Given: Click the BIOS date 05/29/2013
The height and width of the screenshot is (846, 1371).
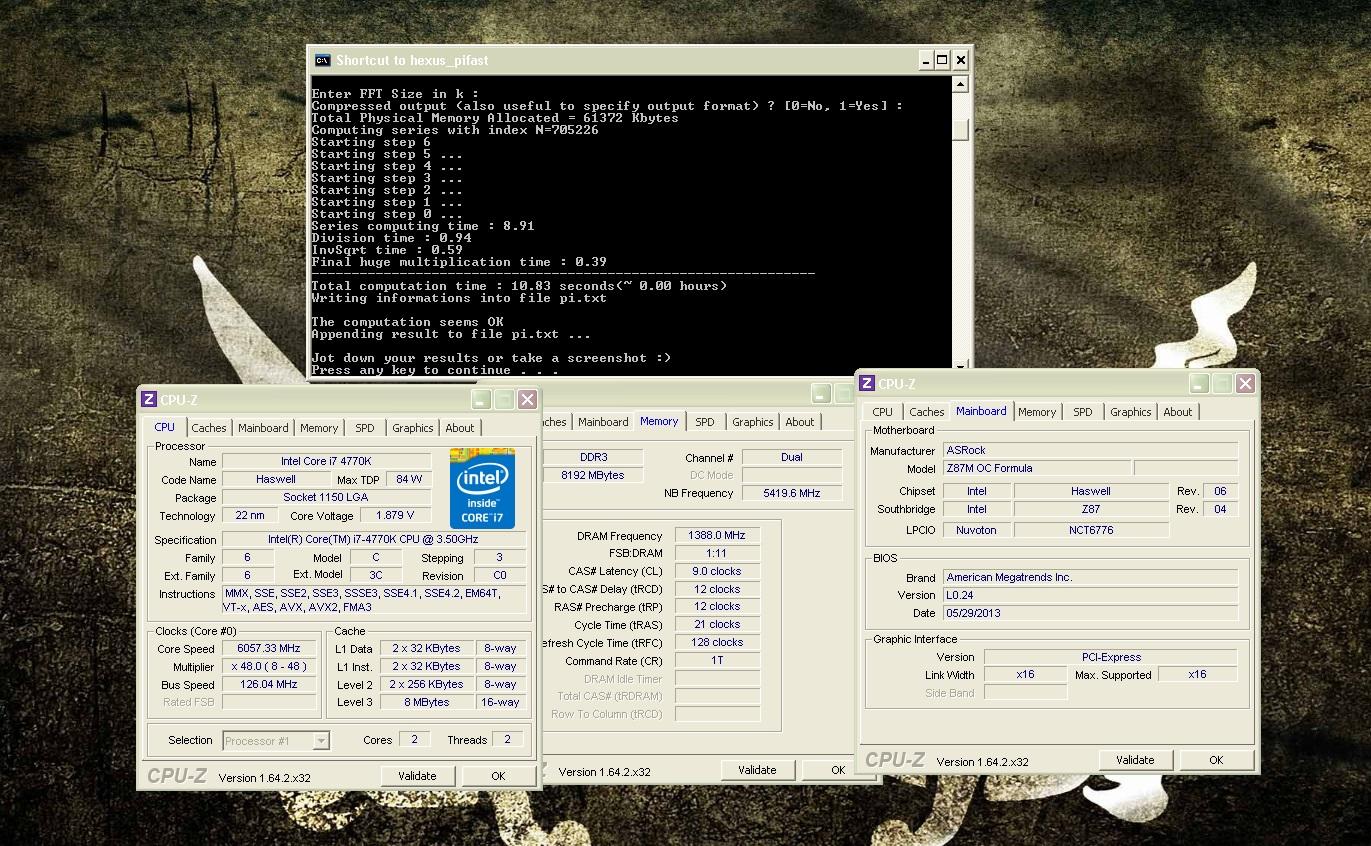Looking at the screenshot, I should [1090, 613].
